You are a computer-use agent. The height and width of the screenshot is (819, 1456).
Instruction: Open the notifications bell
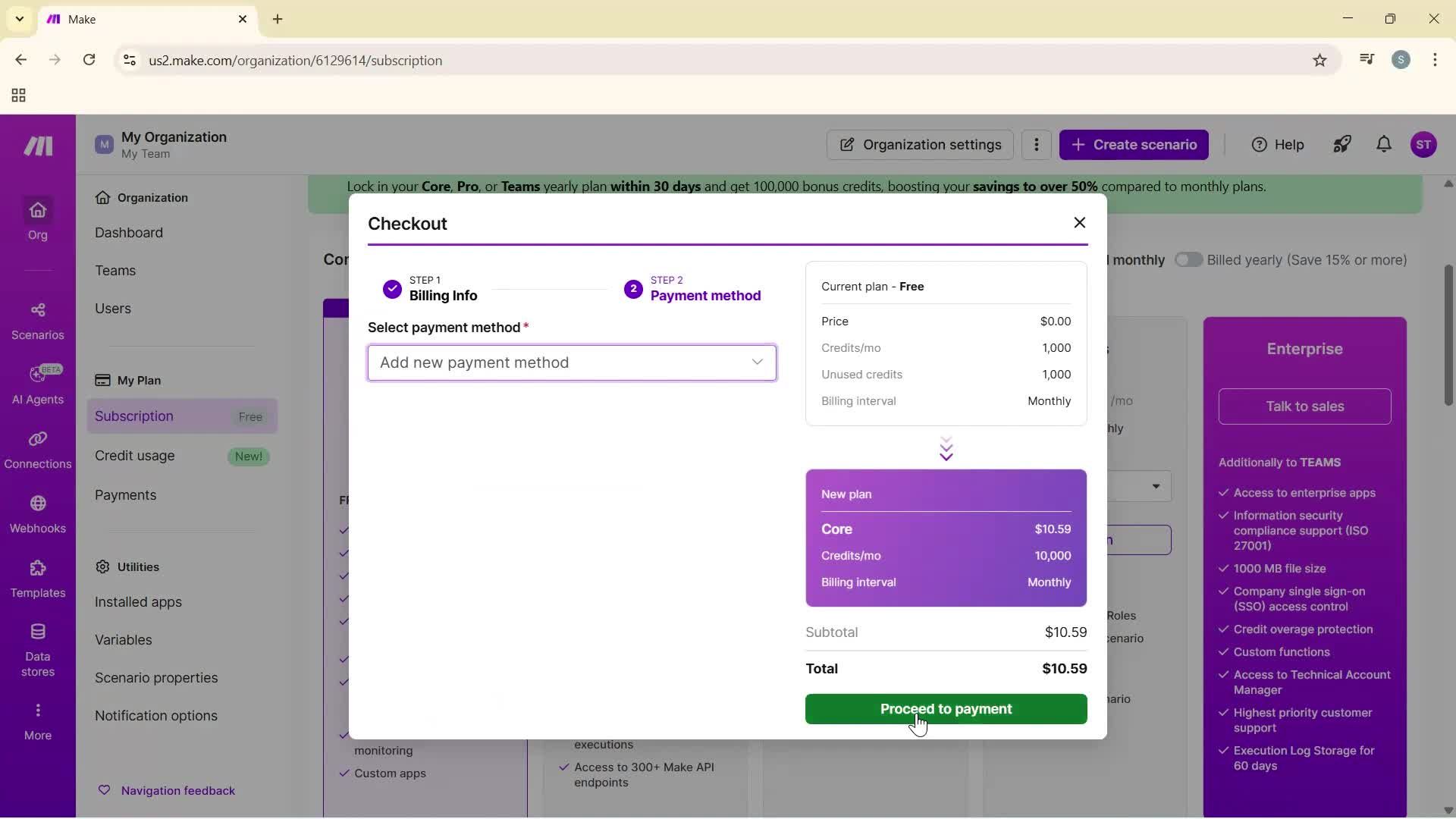[x=1383, y=144]
